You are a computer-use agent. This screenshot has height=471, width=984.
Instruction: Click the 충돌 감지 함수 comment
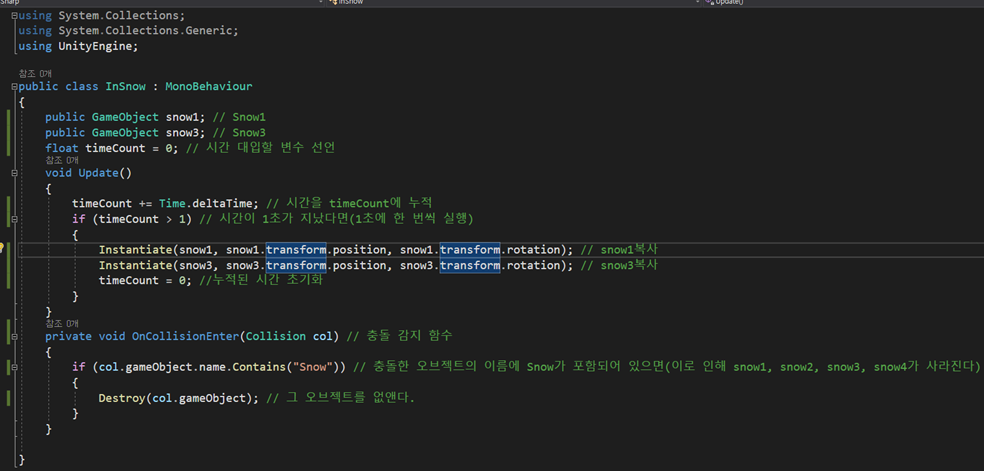(399, 336)
